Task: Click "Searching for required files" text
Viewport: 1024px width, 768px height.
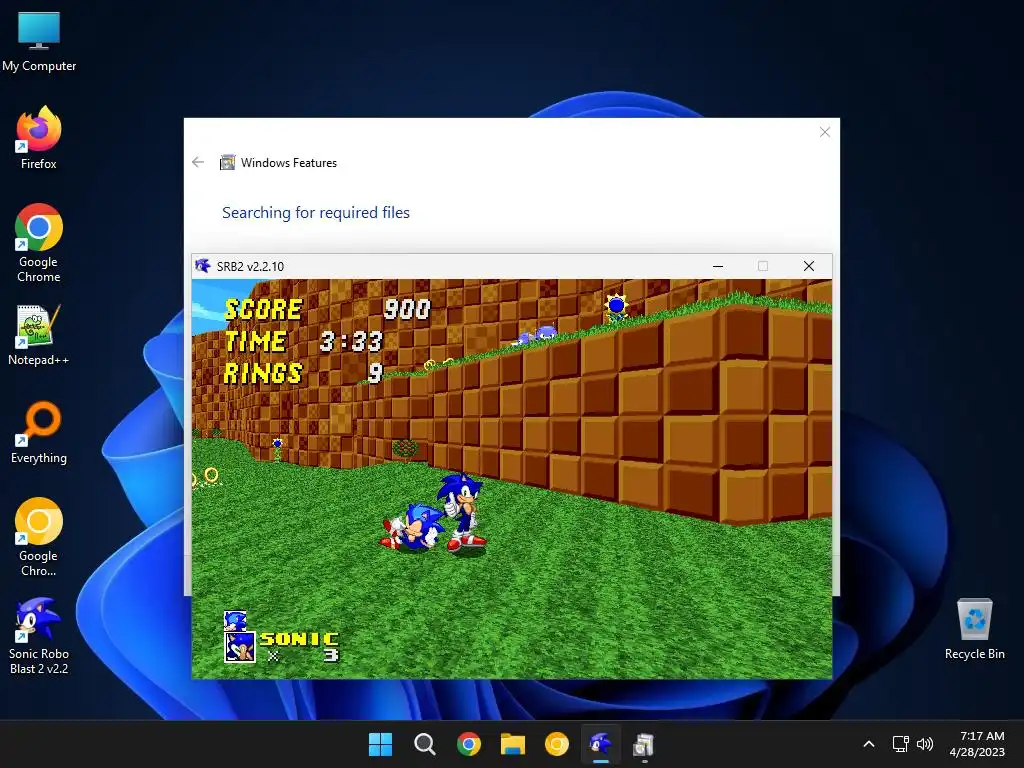Action: point(315,212)
